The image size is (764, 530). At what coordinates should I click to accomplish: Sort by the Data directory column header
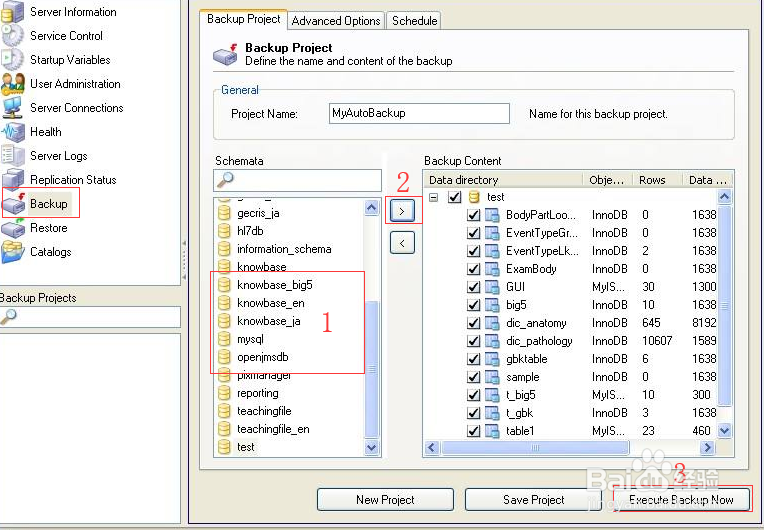coord(504,180)
